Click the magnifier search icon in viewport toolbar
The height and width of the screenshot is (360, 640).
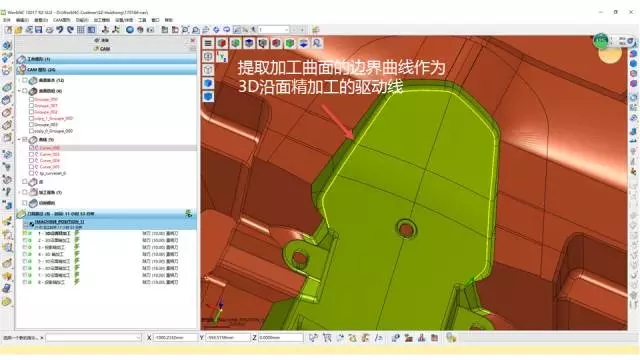[317, 43]
